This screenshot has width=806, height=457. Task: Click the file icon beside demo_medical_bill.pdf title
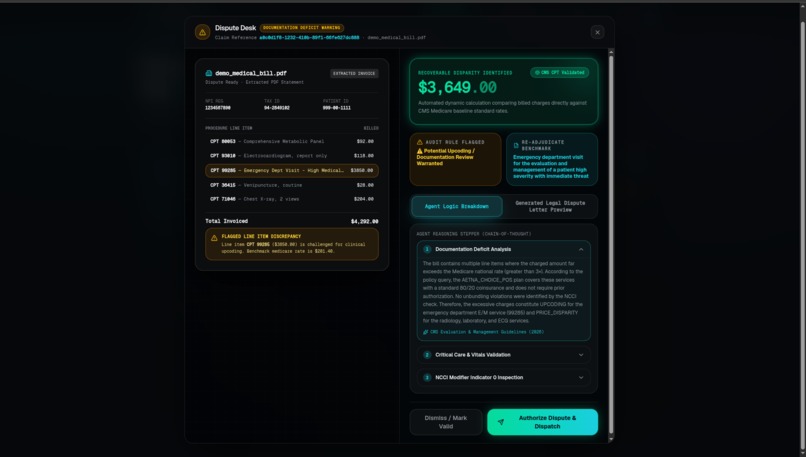209,73
